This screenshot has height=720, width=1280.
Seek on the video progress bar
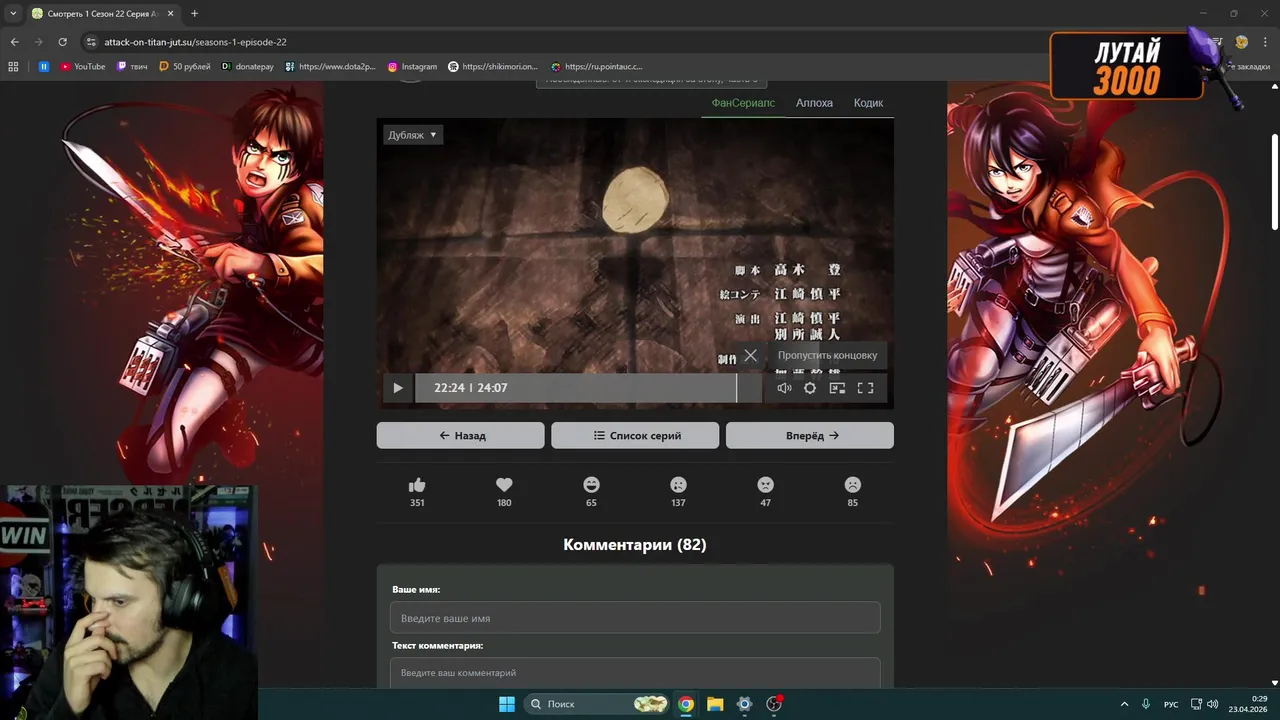coord(588,388)
